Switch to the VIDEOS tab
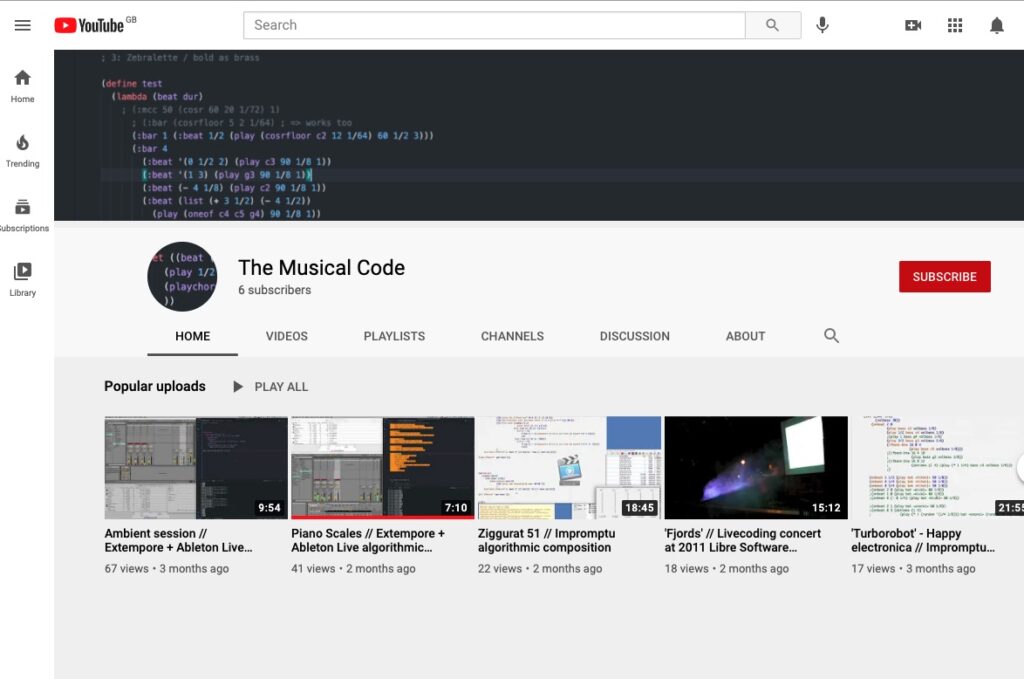Viewport: 1024px width, 679px height. click(286, 336)
